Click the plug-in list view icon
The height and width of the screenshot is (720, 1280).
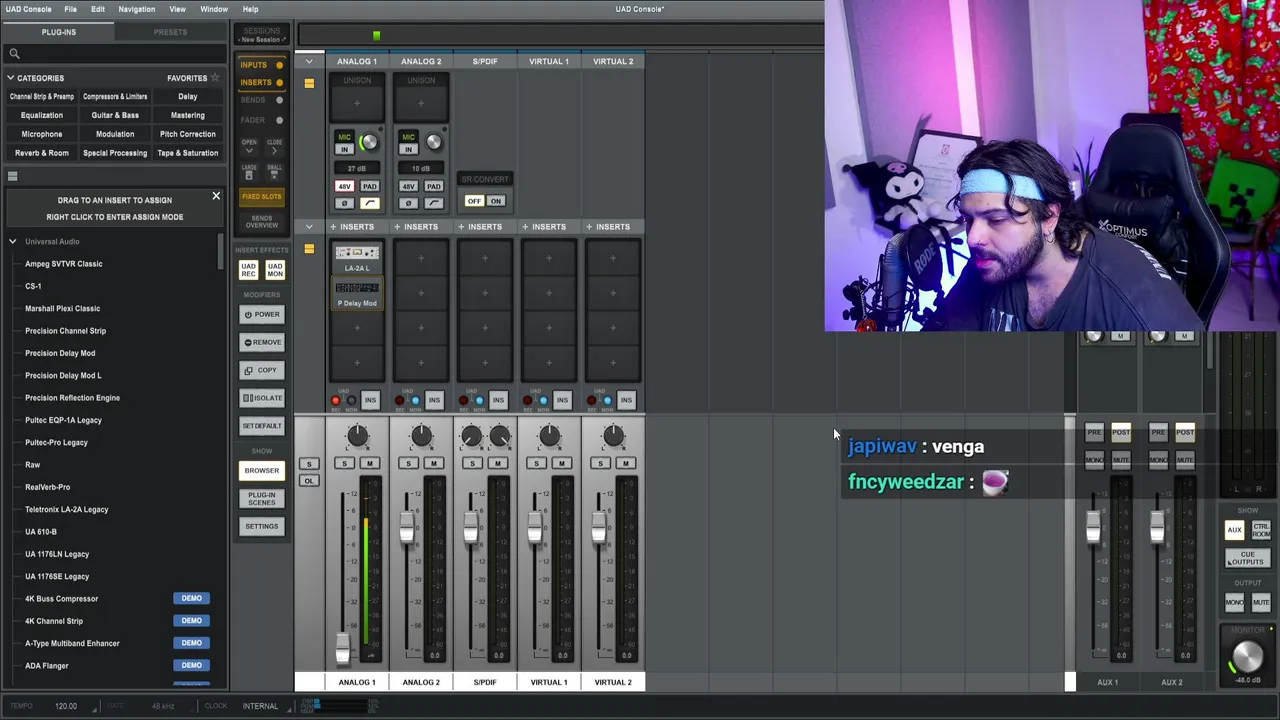coord(13,177)
